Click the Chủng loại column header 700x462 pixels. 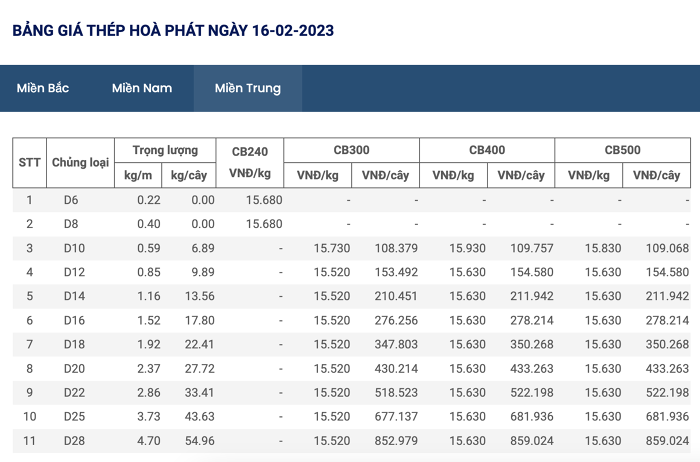point(80,162)
